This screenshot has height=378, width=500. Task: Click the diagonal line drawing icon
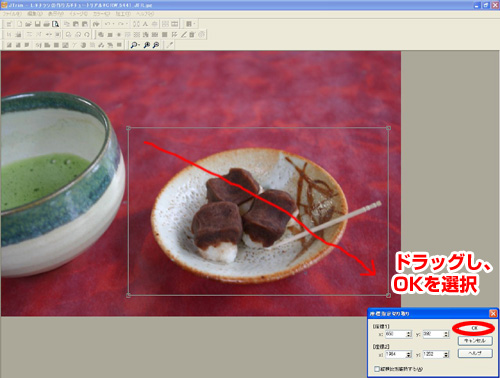click(x=184, y=34)
